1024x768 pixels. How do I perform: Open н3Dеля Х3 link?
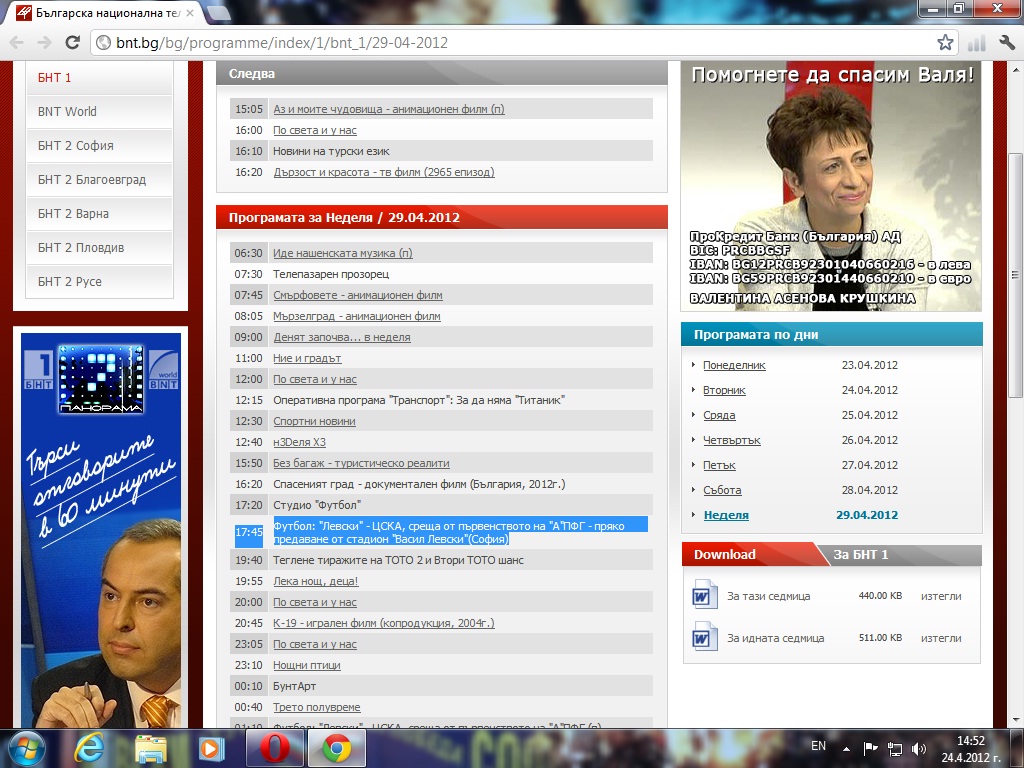pyautogui.click(x=299, y=442)
